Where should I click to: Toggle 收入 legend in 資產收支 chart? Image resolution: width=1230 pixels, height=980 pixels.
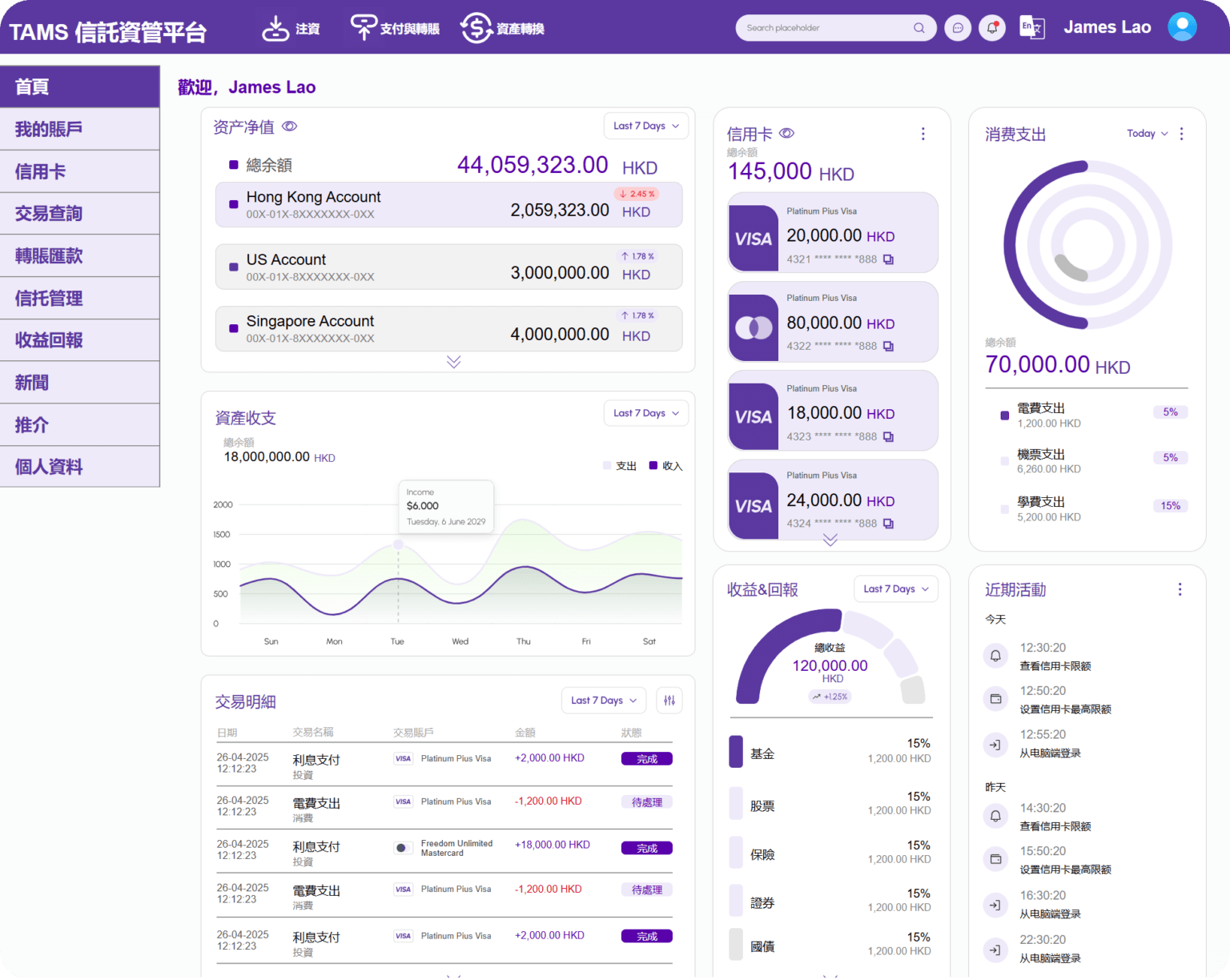point(665,466)
